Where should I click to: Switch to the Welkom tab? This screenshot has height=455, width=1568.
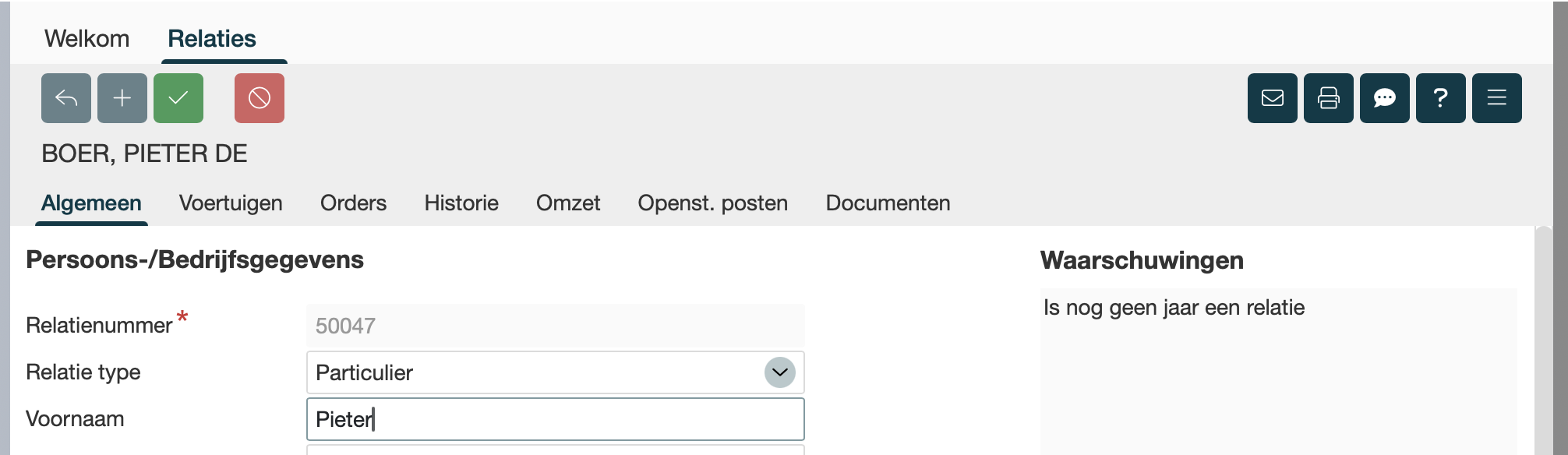click(87, 39)
